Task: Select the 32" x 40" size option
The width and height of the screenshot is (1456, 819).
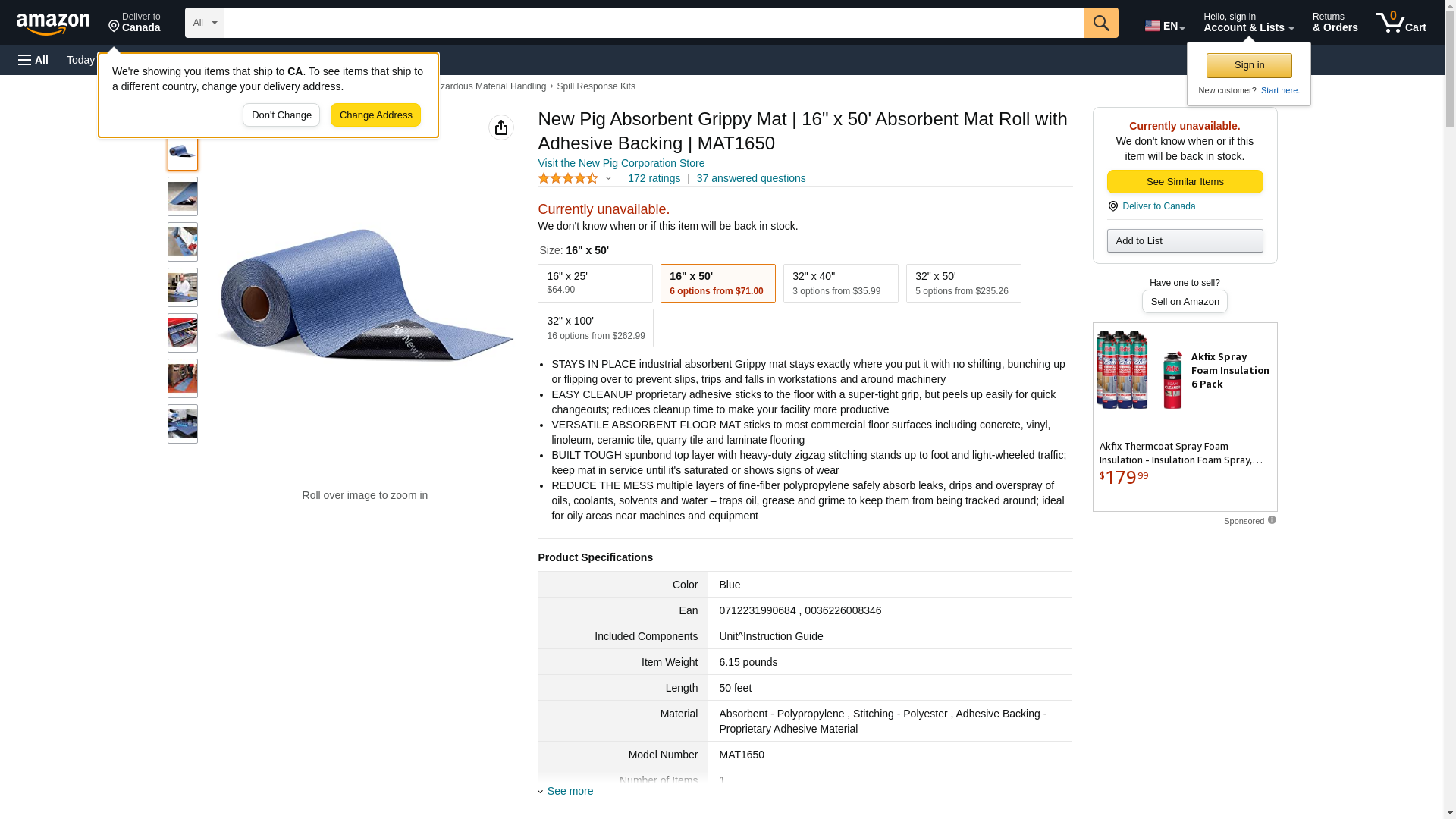Action: pyautogui.click(x=840, y=283)
